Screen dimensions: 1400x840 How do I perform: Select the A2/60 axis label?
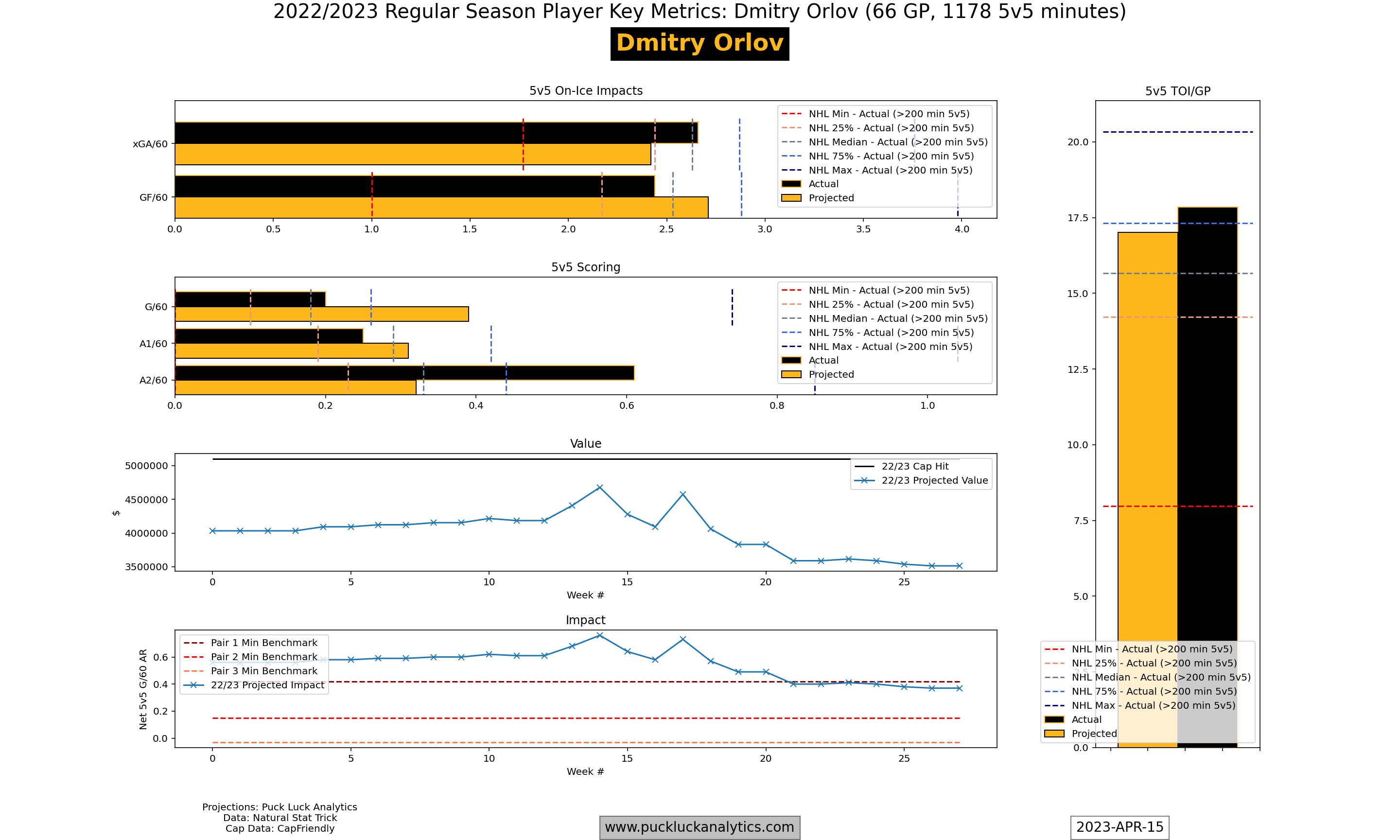coord(153,380)
